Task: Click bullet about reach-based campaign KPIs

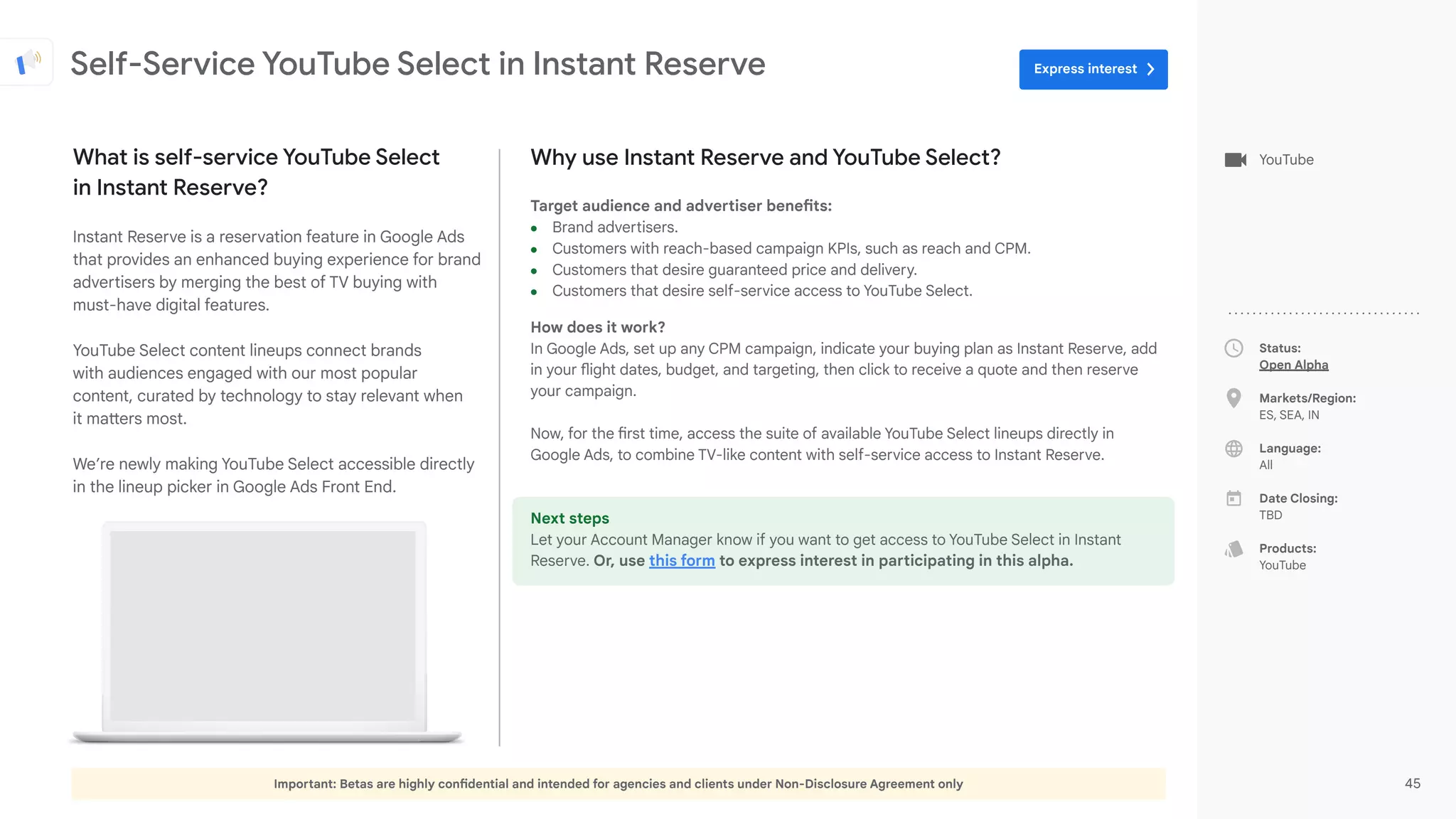Action: coord(791,249)
